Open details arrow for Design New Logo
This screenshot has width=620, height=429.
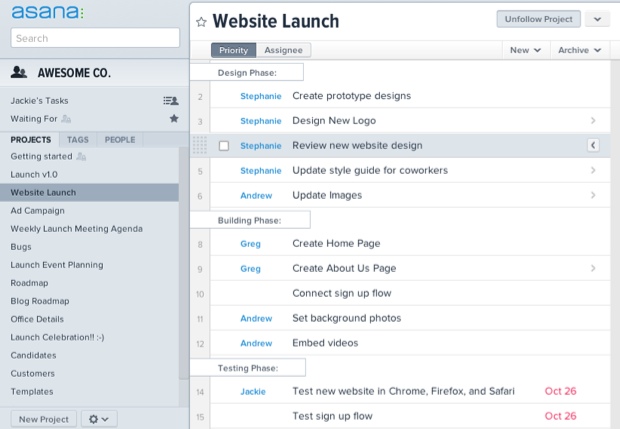593,121
